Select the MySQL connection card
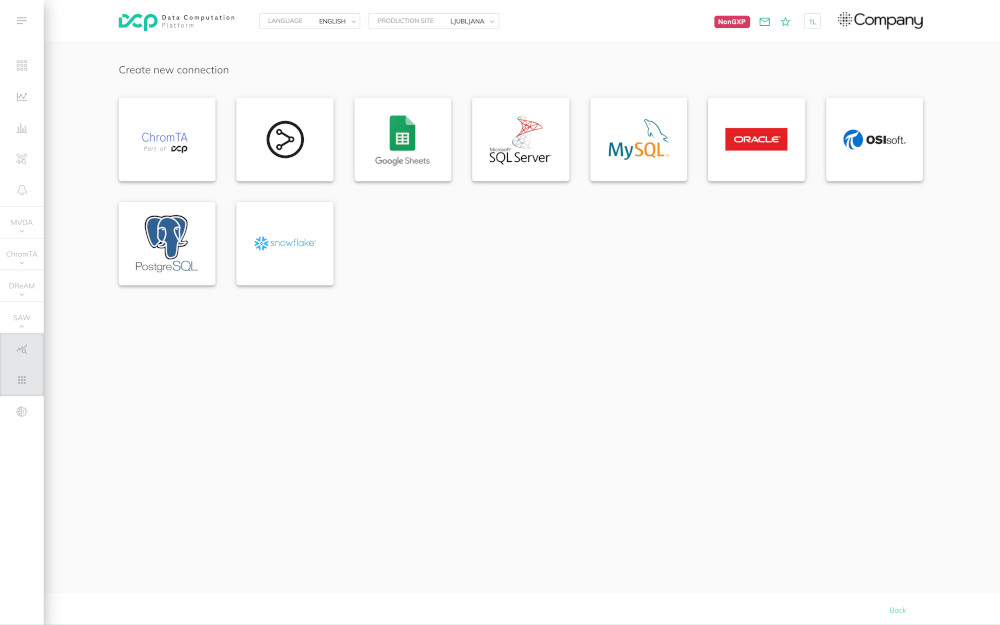1000x625 pixels. pyautogui.click(x=638, y=140)
